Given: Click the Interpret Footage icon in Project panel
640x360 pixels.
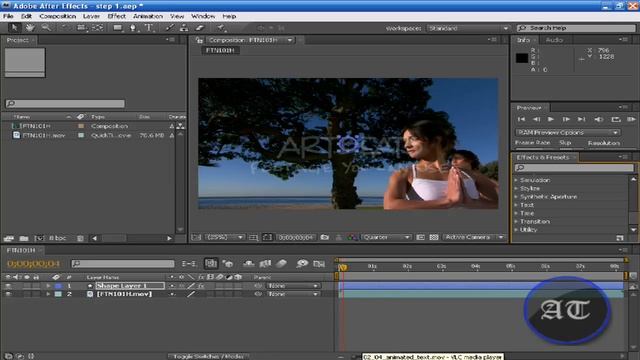Looking at the screenshot, I should tap(9, 238).
